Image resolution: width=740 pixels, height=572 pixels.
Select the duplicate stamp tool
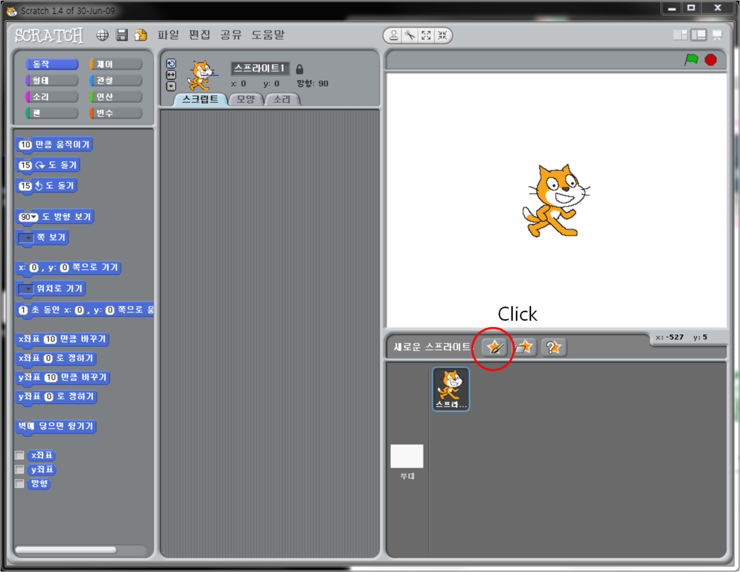point(394,35)
